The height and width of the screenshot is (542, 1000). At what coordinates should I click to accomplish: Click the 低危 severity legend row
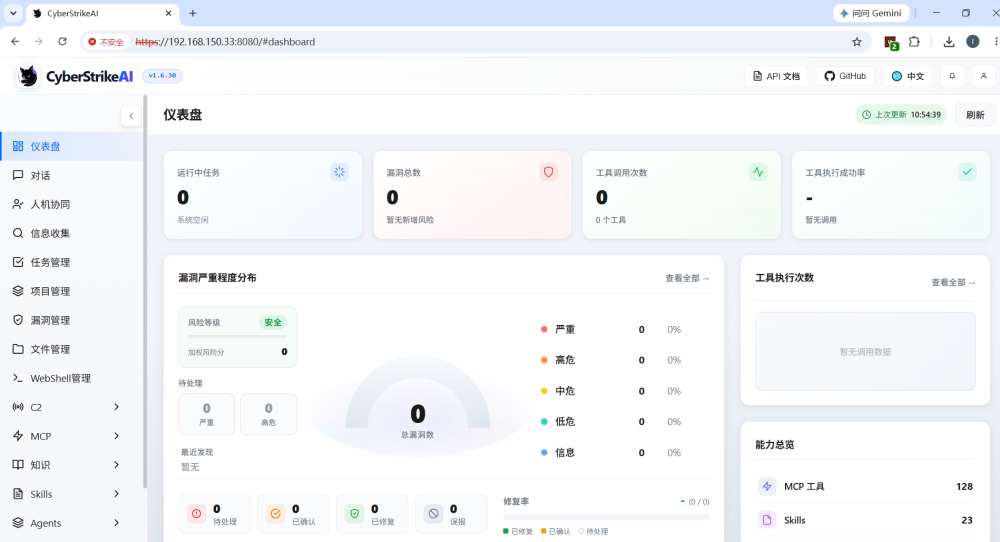click(611, 421)
